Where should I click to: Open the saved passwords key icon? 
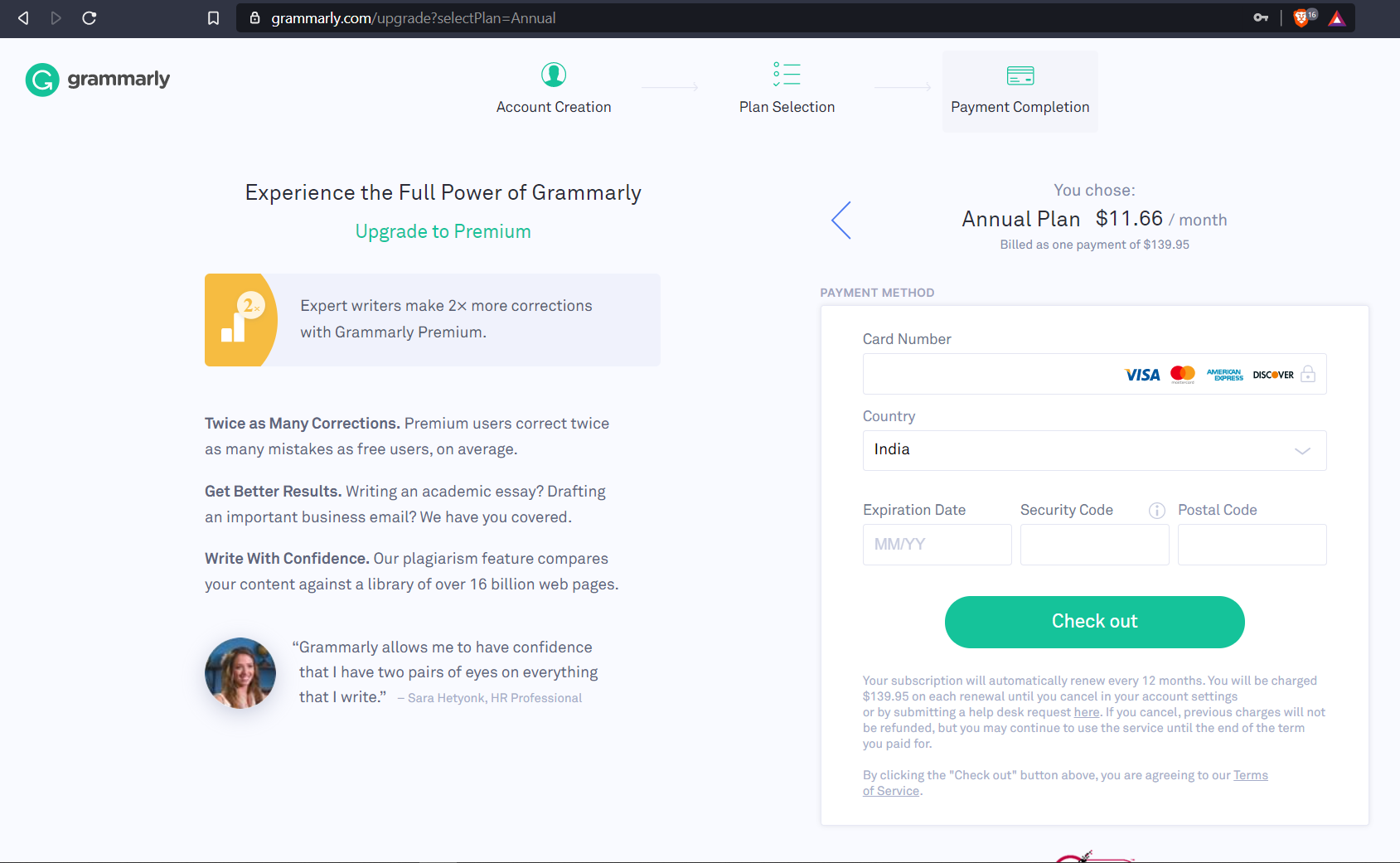pyautogui.click(x=1261, y=17)
